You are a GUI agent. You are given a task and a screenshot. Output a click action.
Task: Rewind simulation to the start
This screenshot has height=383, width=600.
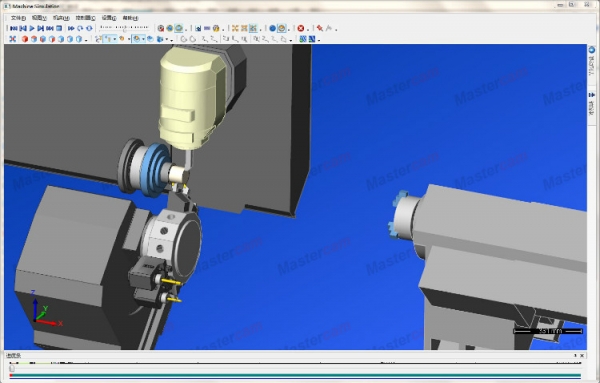(14, 28)
